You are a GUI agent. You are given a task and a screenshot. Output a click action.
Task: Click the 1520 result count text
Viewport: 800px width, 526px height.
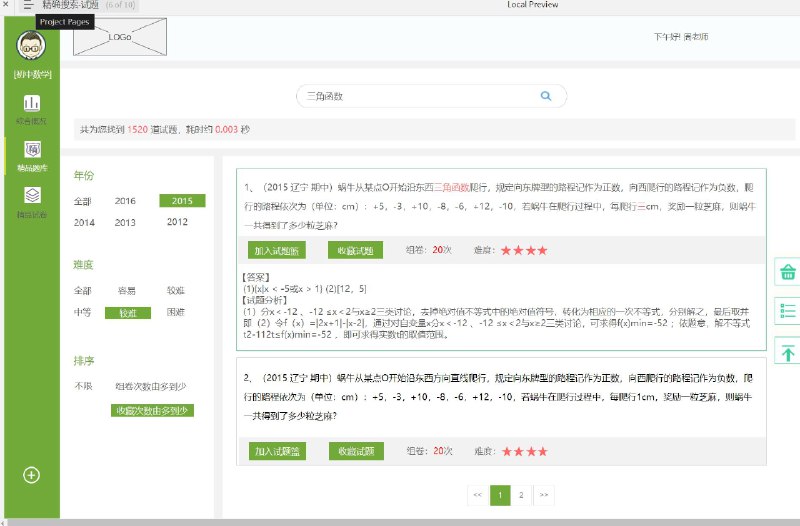pyautogui.click(x=137, y=130)
